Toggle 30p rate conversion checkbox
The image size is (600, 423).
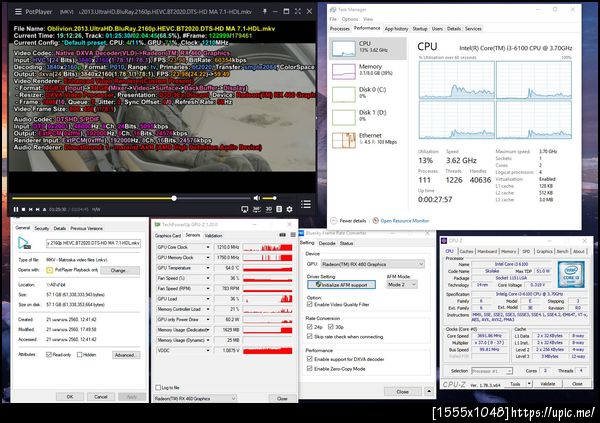pos(330,327)
